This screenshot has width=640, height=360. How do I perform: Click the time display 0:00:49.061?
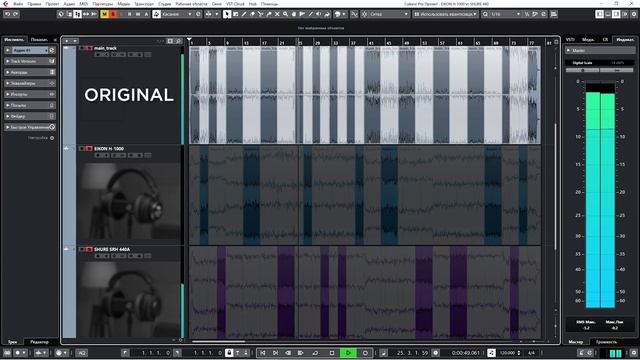pyautogui.click(x=465, y=353)
